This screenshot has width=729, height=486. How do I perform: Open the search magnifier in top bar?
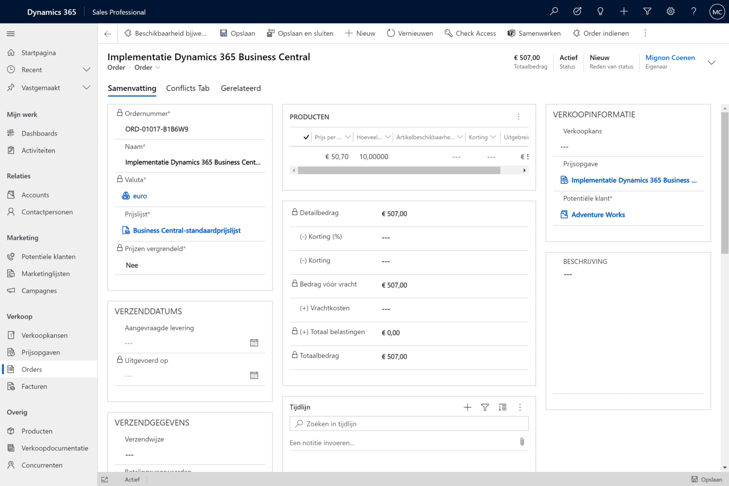pos(554,11)
